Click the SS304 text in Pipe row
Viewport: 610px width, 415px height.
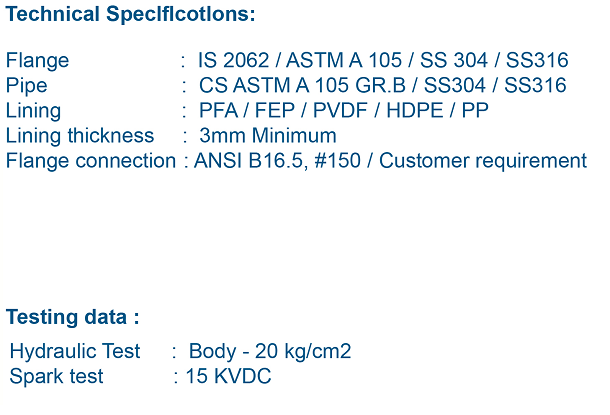pyautogui.click(x=454, y=85)
